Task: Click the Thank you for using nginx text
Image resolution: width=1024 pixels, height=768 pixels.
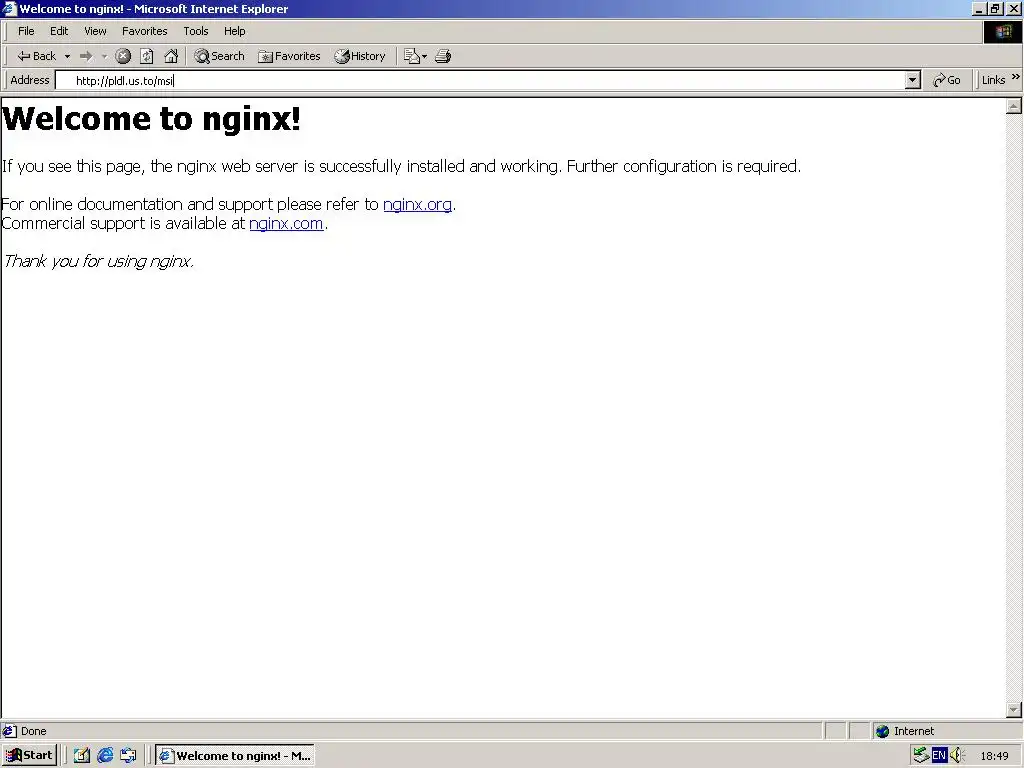Action: [98, 261]
